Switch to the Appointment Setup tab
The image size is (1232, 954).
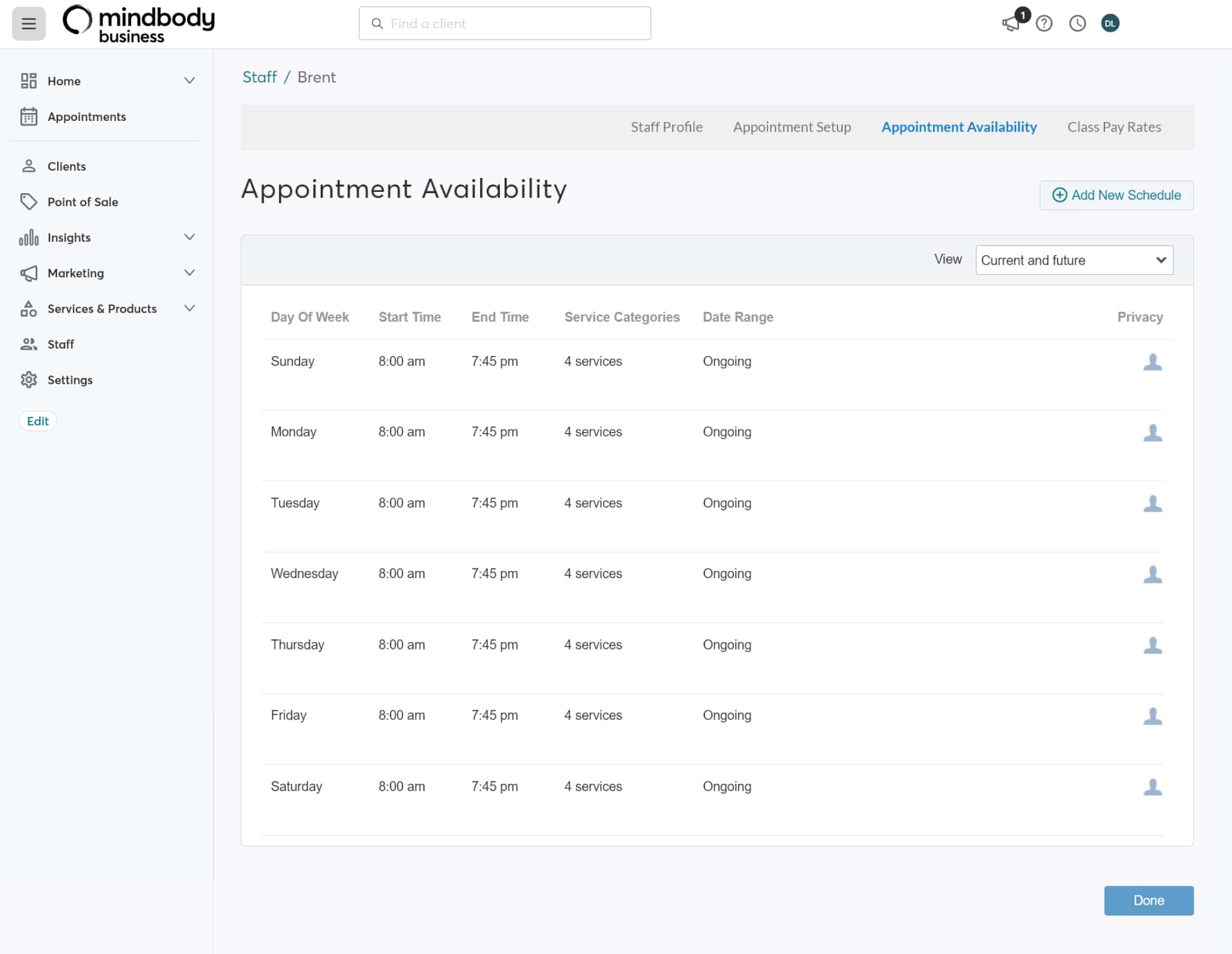792,127
